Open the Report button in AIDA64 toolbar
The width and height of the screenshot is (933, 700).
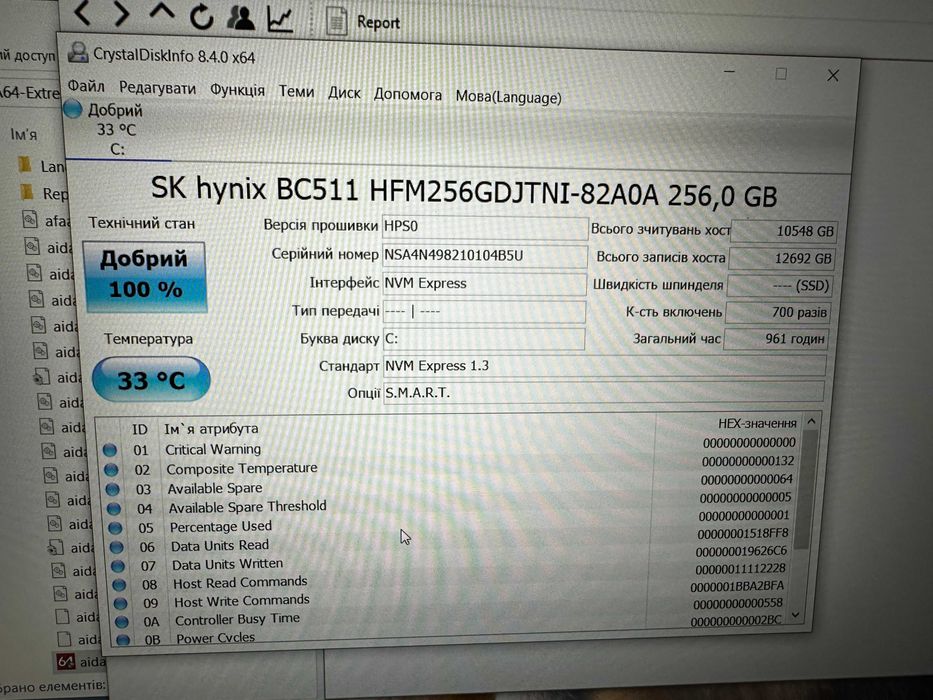363,21
